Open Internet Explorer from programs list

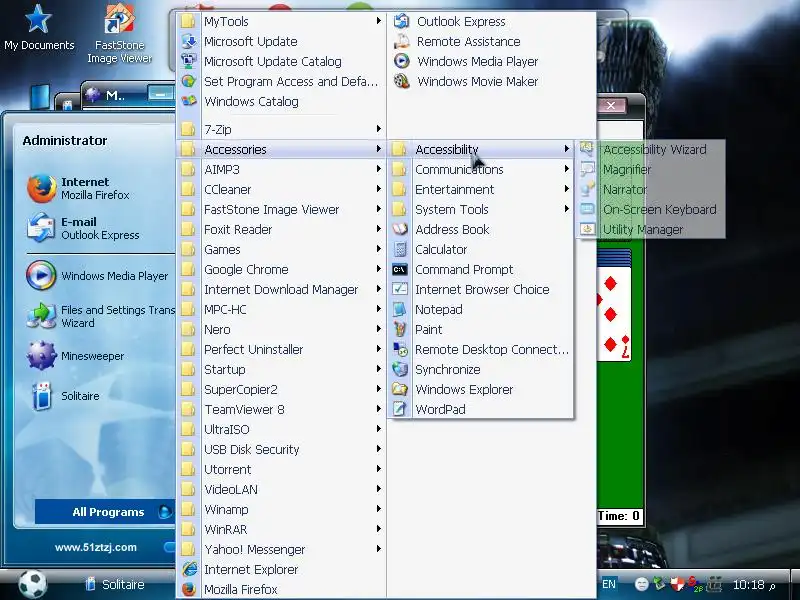(x=281, y=569)
